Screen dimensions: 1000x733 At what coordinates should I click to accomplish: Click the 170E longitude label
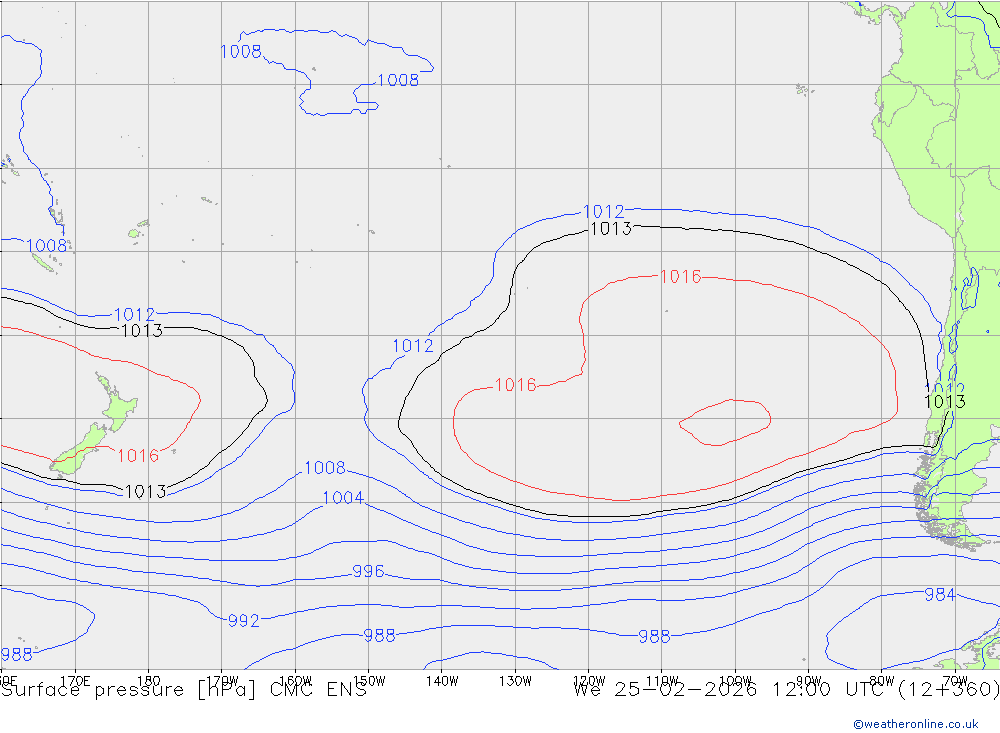[75, 681]
